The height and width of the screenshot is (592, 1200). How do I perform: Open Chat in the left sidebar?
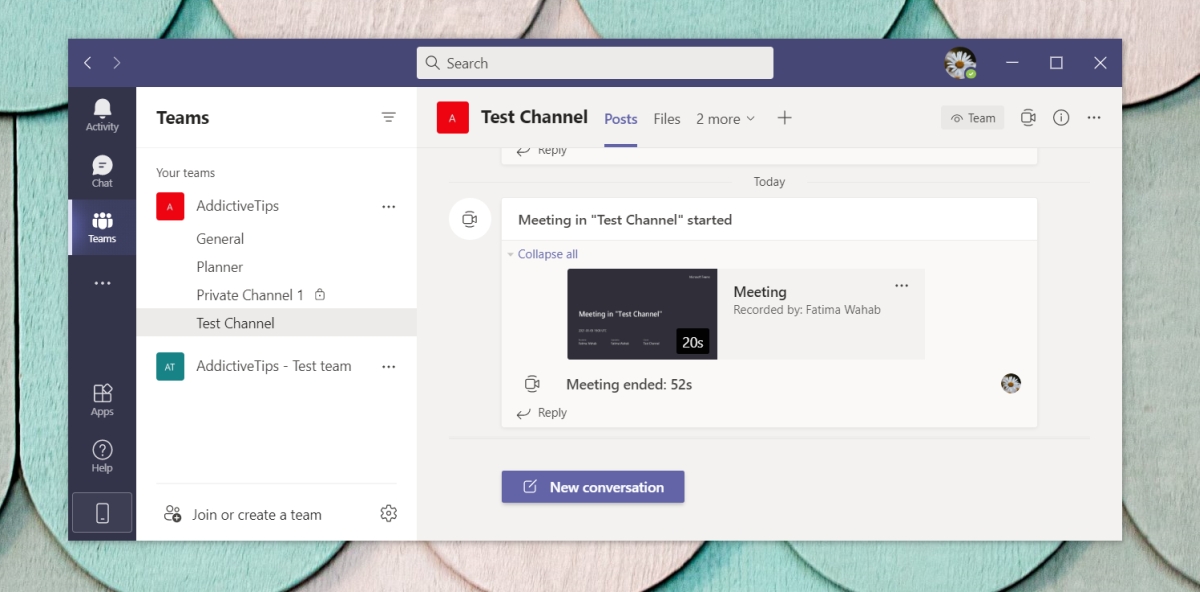(102, 171)
